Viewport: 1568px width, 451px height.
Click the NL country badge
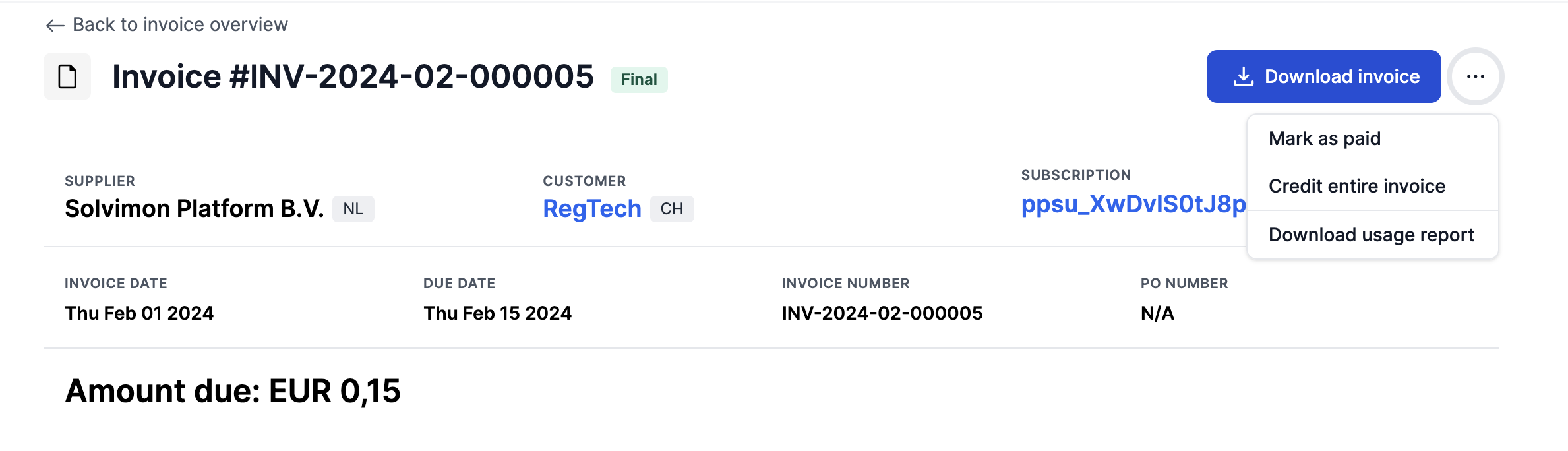click(x=353, y=209)
